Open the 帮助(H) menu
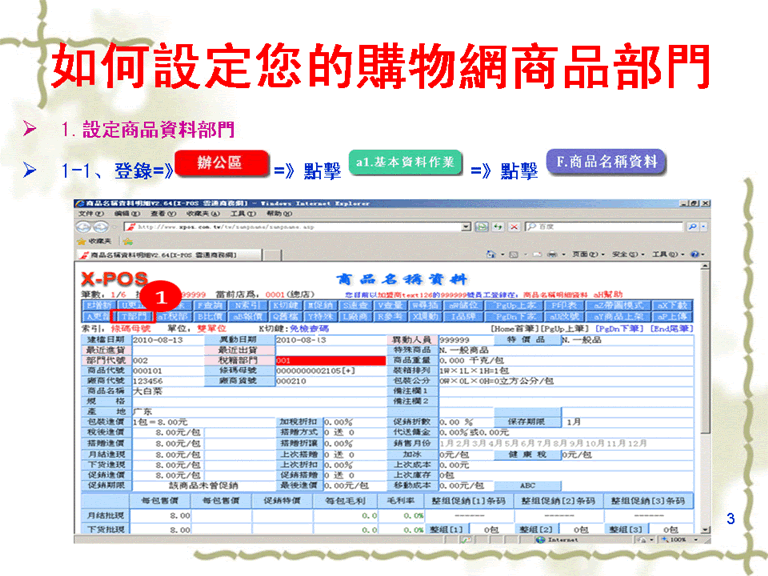 click(x=279, y=214)
